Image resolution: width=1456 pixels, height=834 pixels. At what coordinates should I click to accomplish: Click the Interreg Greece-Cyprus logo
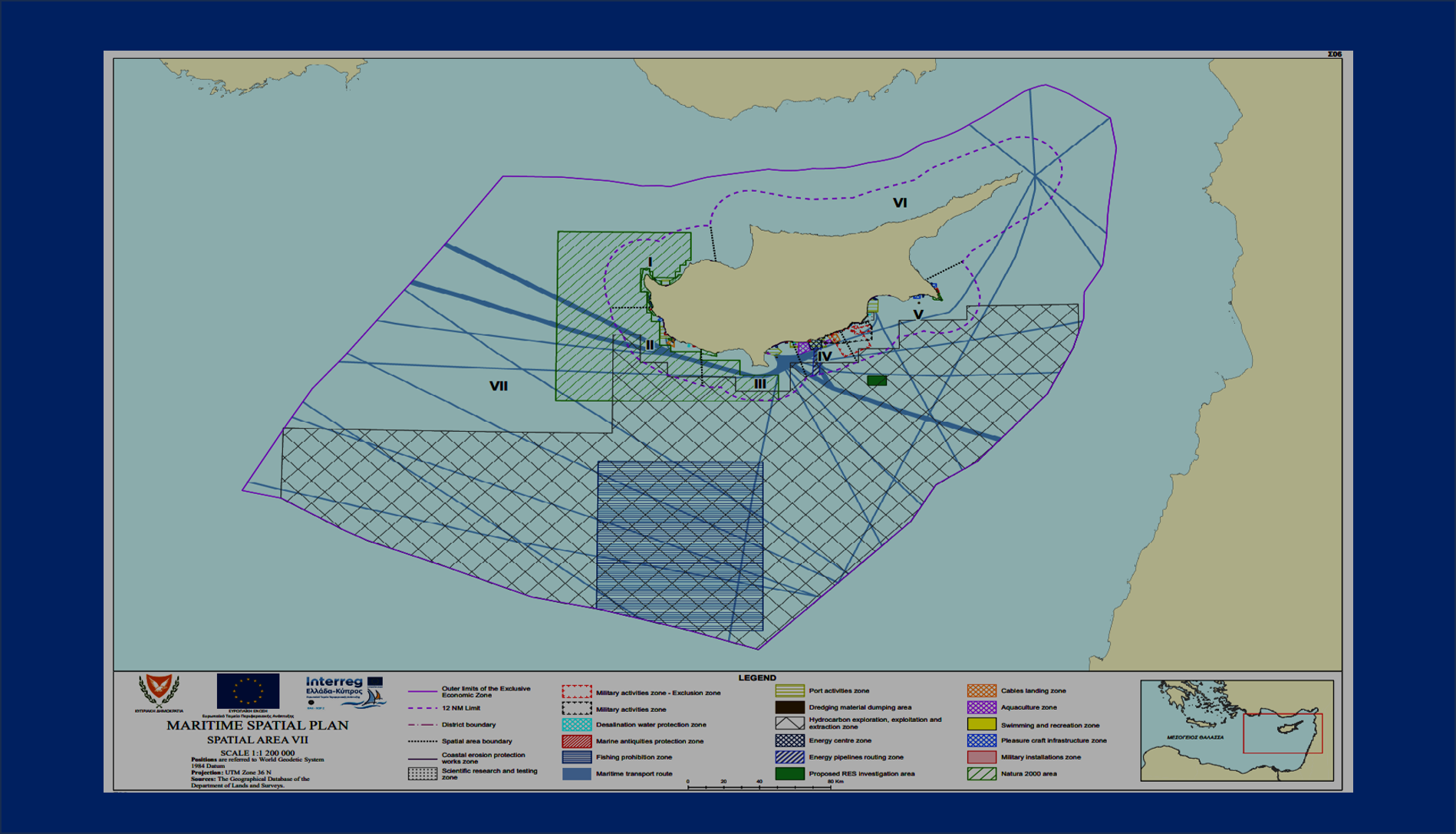tap(344, 691)
